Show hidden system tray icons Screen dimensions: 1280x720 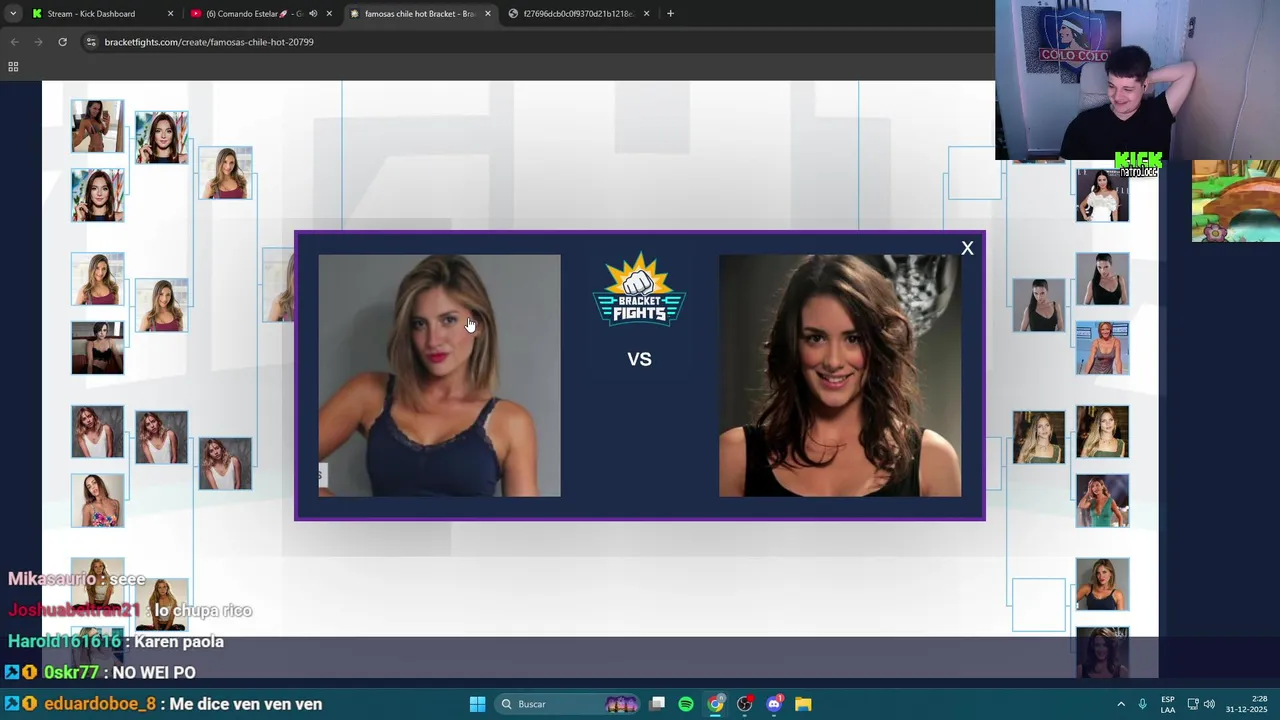(x=1121, y=704)
